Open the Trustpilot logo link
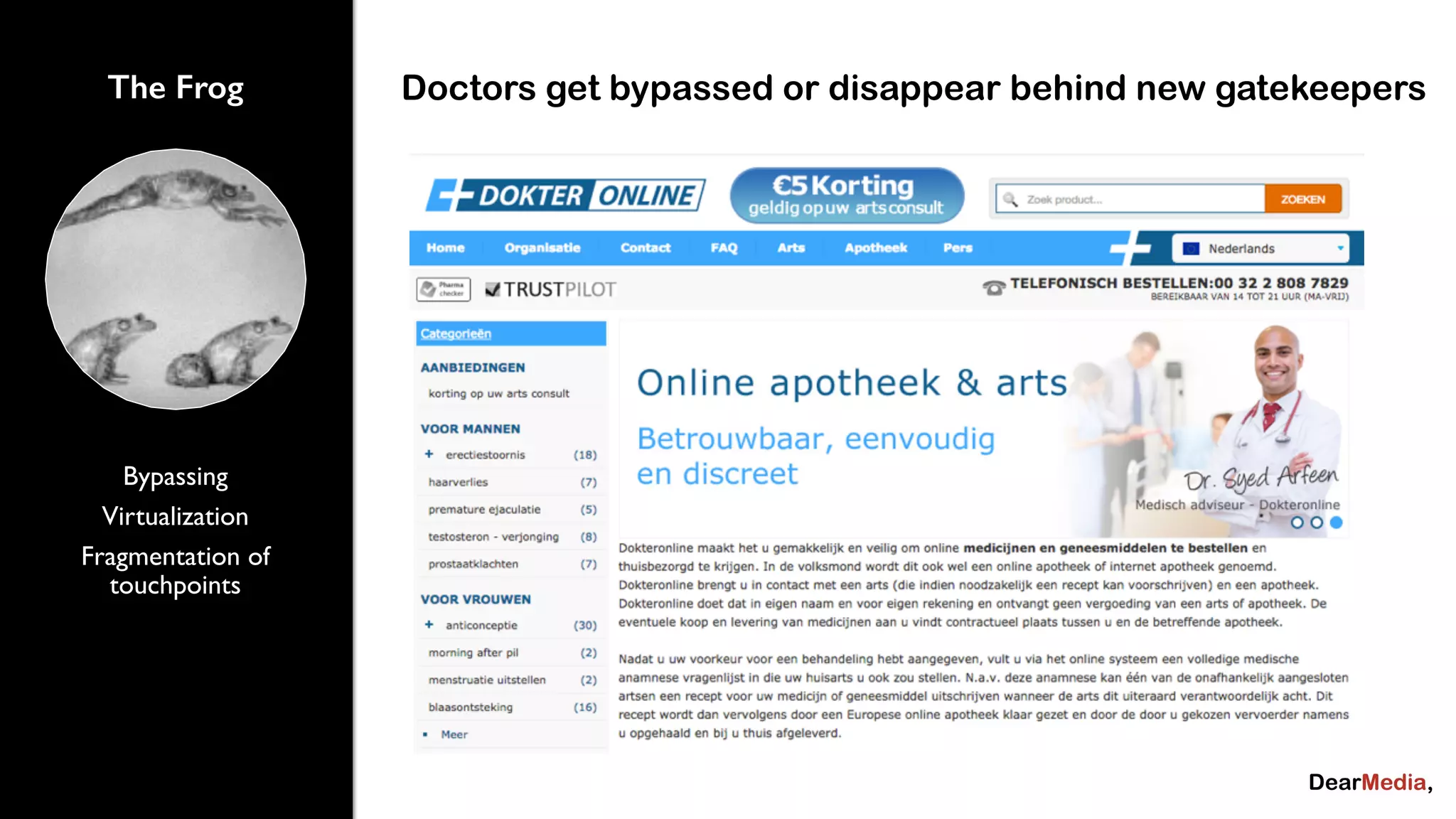Viewport: 1456px width, 819px height. [550, 289]
